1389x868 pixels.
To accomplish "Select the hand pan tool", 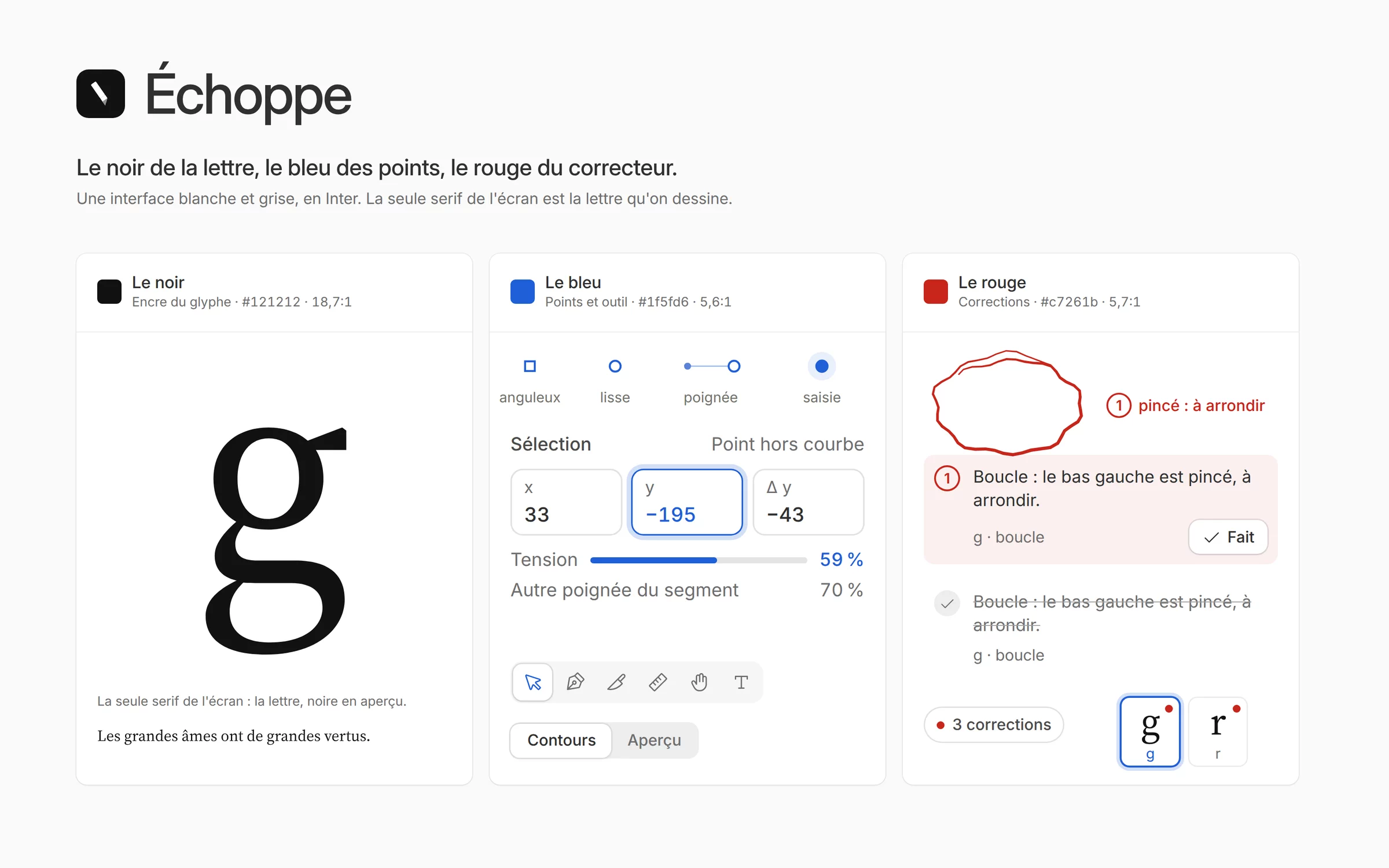I will coord(700,682).
